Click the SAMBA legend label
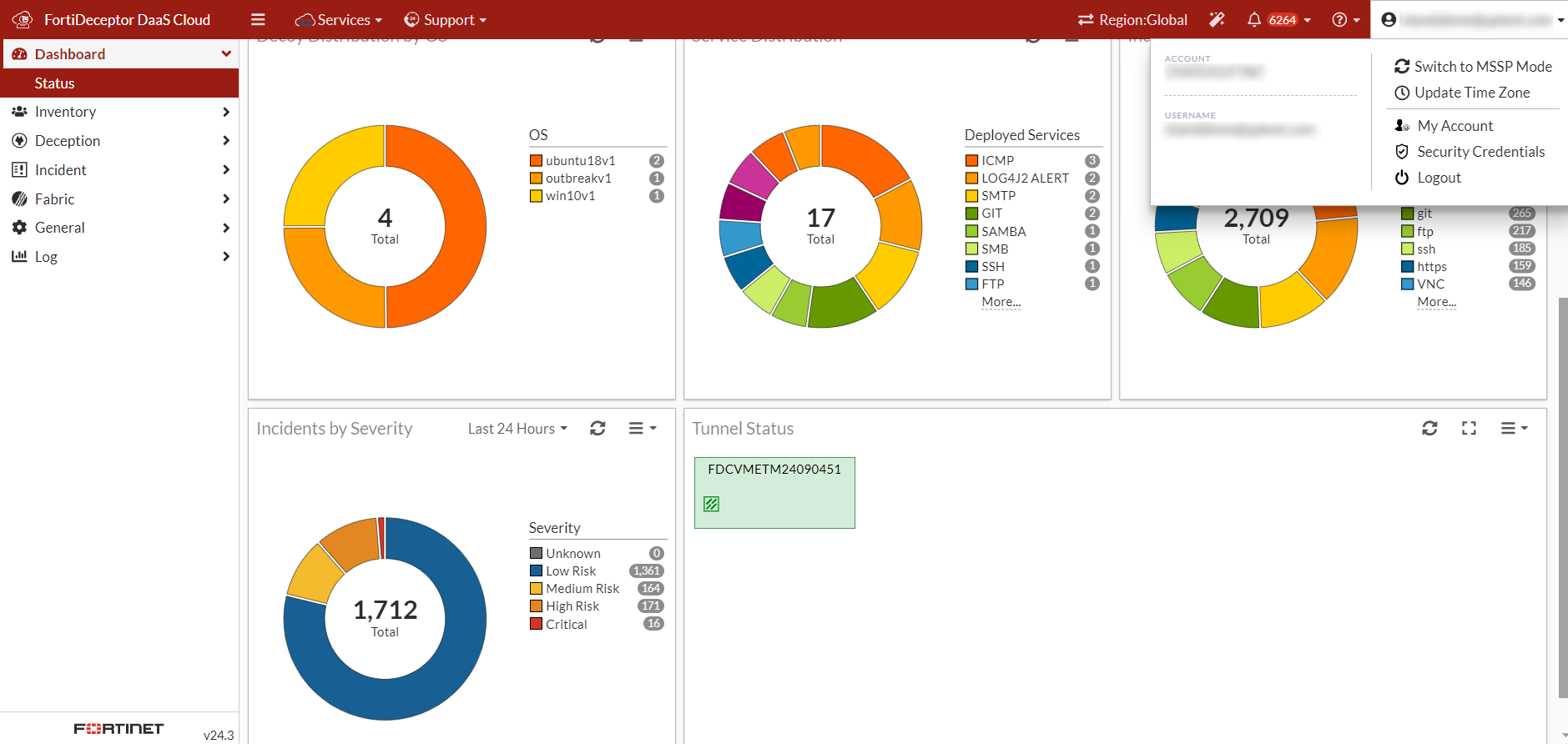 click(1004, 231)
